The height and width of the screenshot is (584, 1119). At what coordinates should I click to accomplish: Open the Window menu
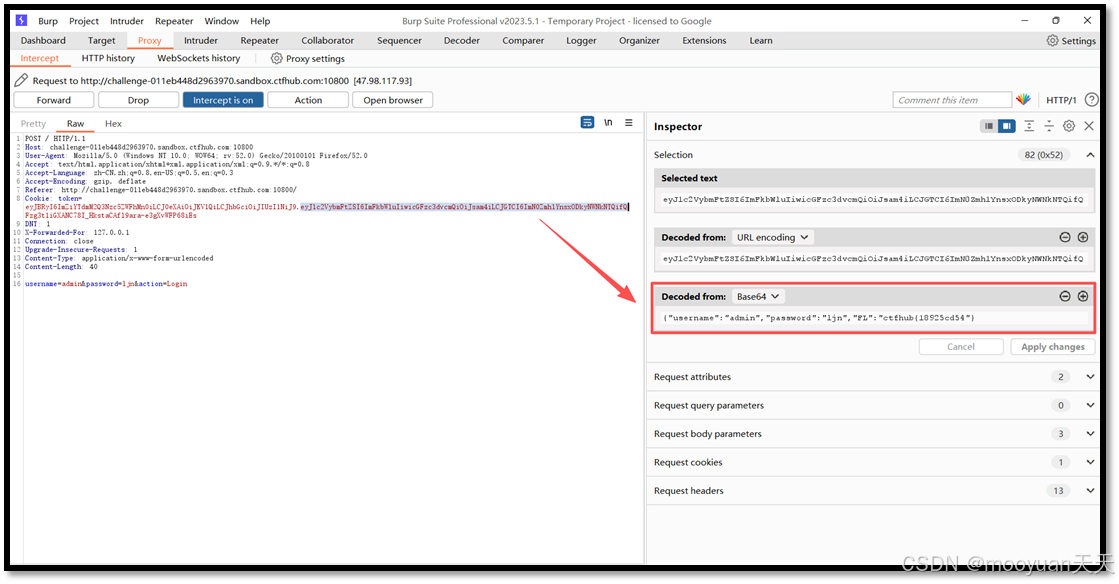point(221,21)
